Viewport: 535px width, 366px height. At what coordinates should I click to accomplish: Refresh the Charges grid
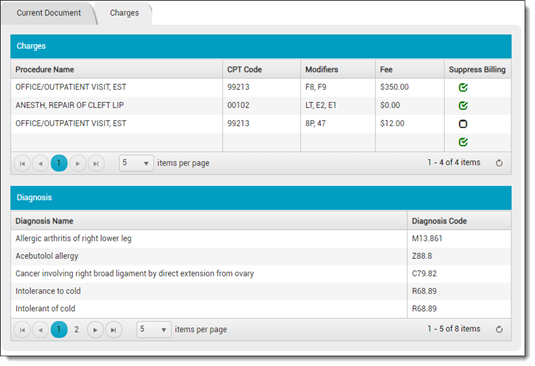pyautogui.click(x=499, y=163)
